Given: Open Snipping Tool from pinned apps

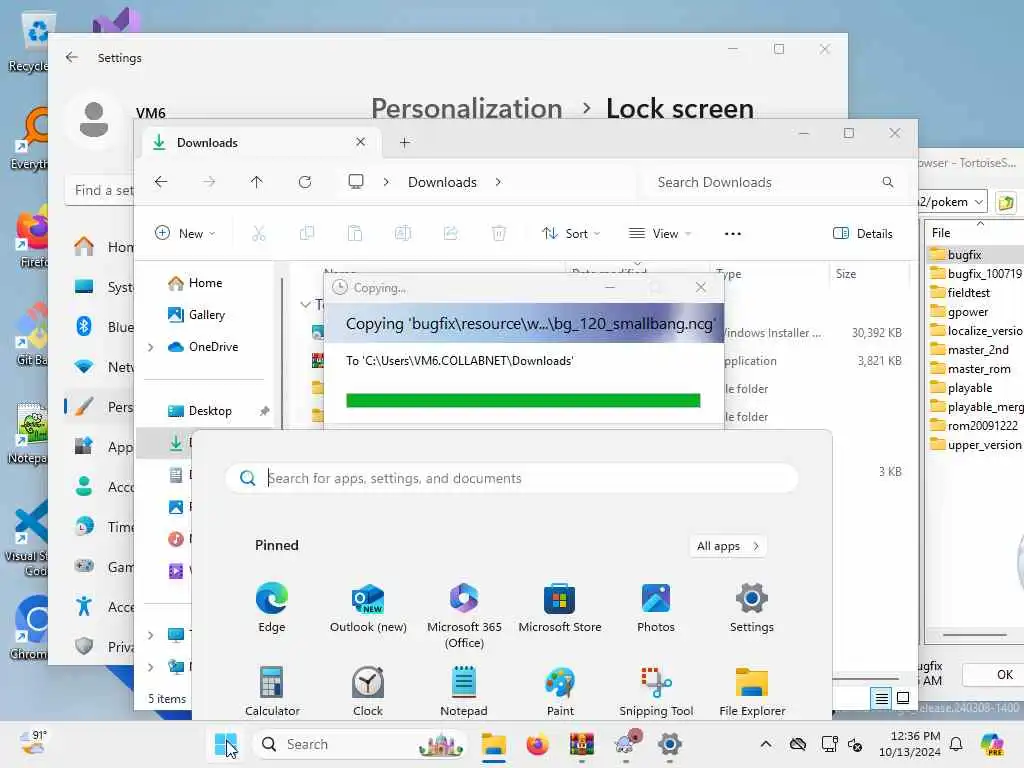Looking at the screenshot, I should point(656,691).
